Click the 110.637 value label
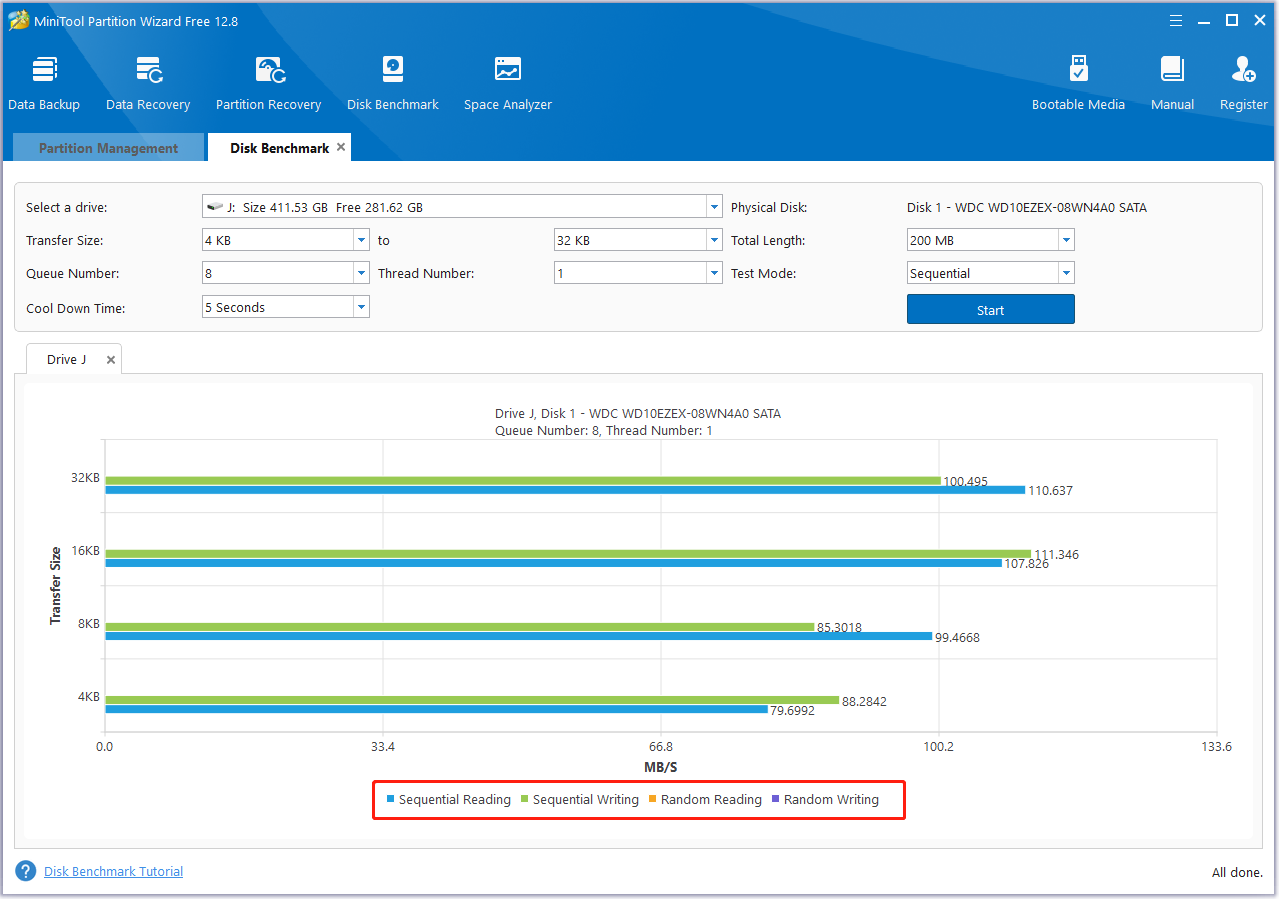The width and height of the screenshot is (1279, 900). click(x=1050, y=491)
